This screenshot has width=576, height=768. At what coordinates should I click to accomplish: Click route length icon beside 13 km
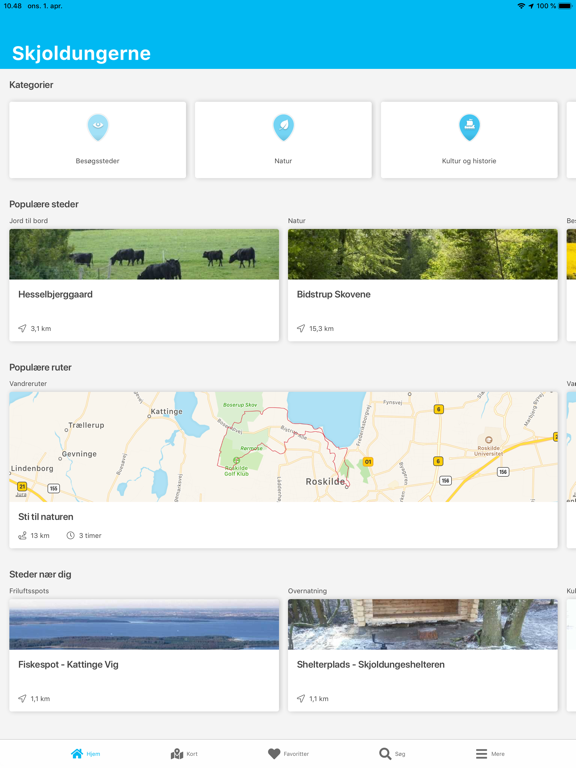point(22,535)
